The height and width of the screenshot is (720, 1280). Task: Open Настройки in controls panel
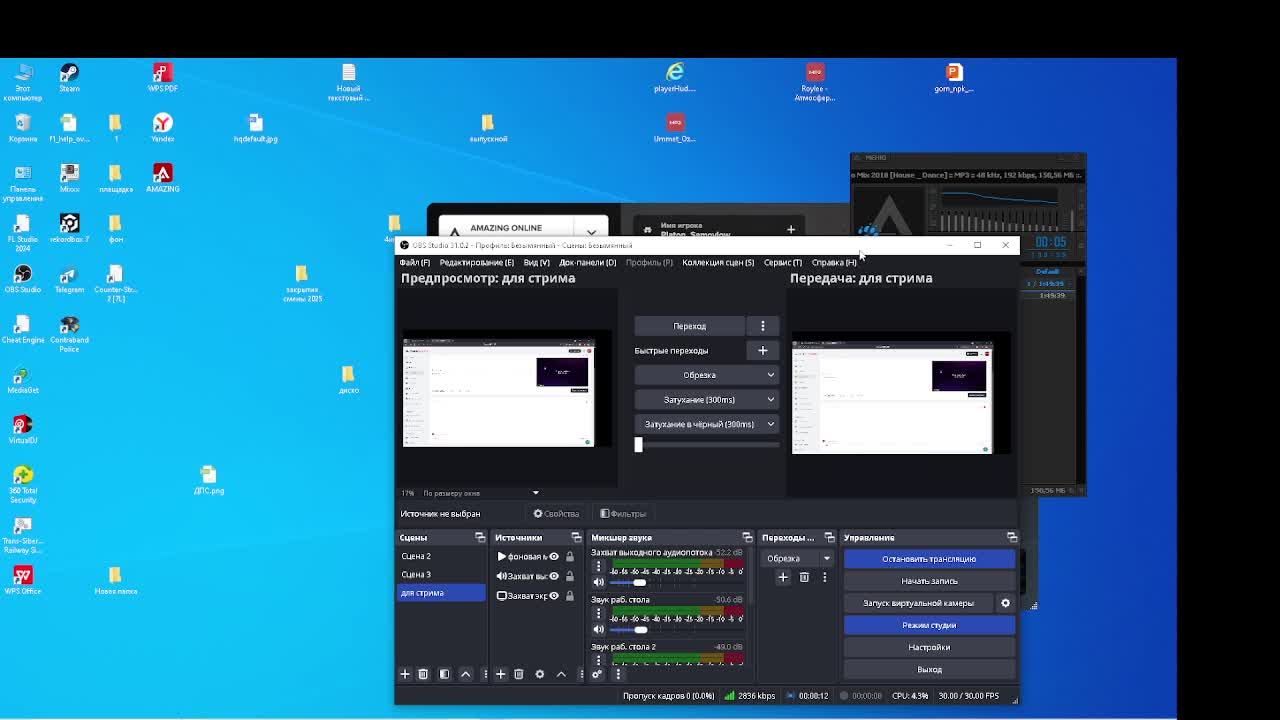929,647
